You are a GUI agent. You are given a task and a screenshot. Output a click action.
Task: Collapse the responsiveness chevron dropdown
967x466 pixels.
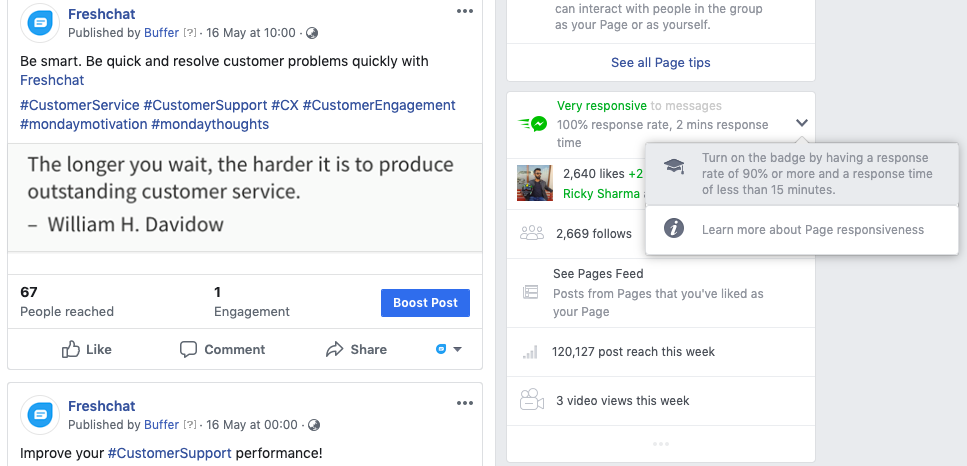802,123
